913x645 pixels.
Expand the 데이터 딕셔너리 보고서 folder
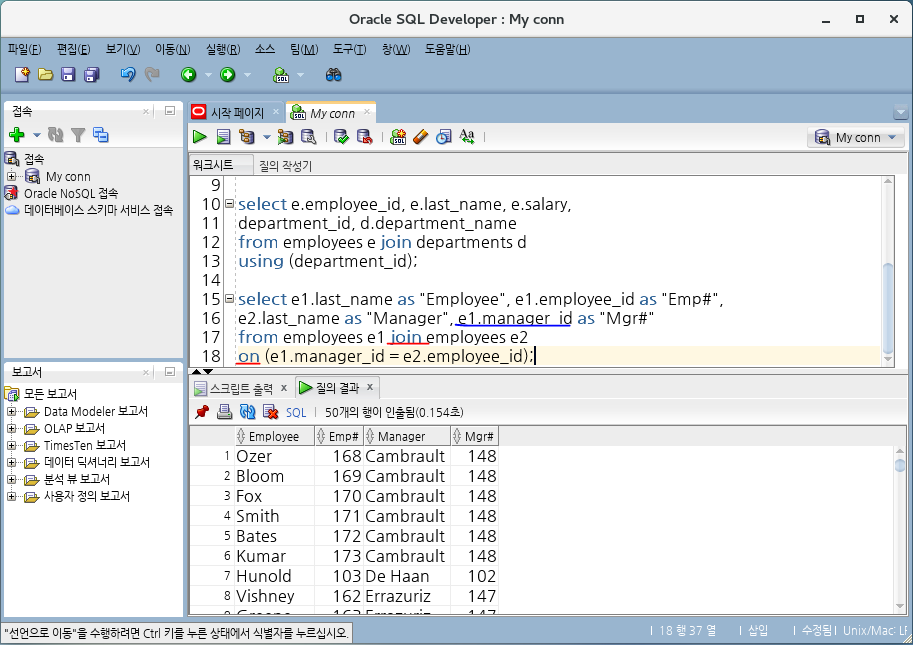coord(11,462)
